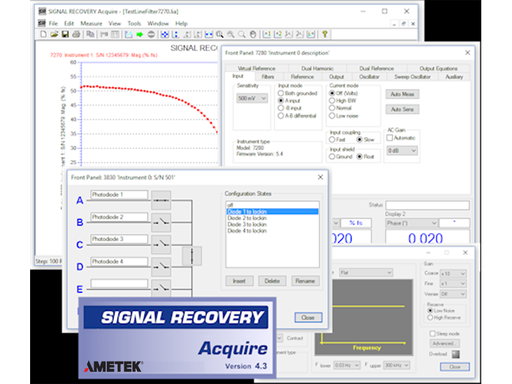
Task: Select Both grounded input mode
Action: [x=281, y=93]
